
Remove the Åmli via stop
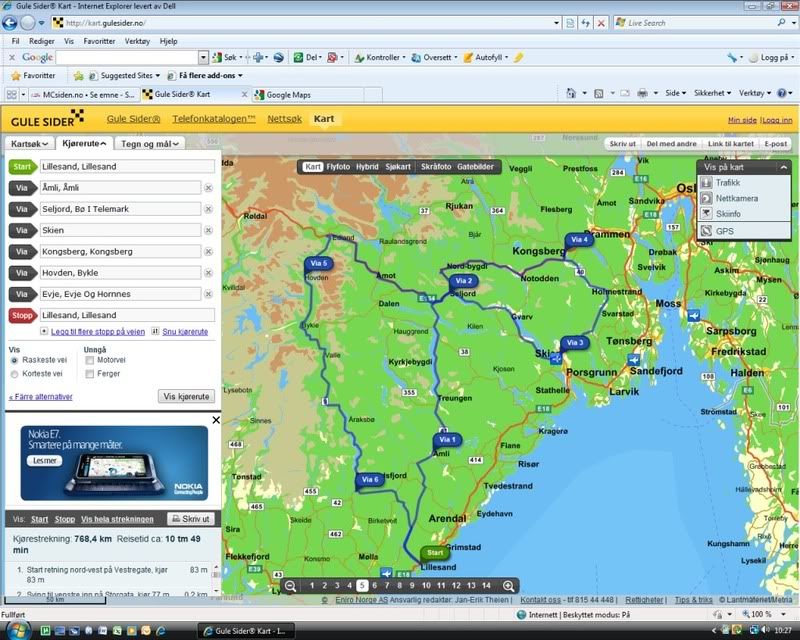click(x=209, y=188)
